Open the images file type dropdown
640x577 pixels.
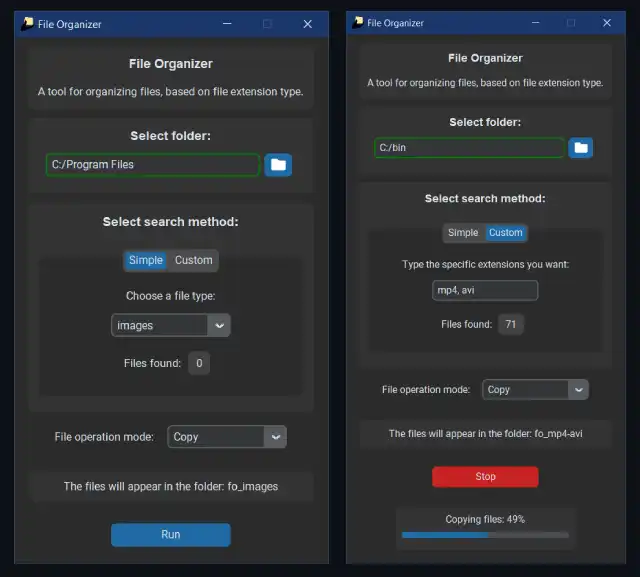[x=171, y=325]
